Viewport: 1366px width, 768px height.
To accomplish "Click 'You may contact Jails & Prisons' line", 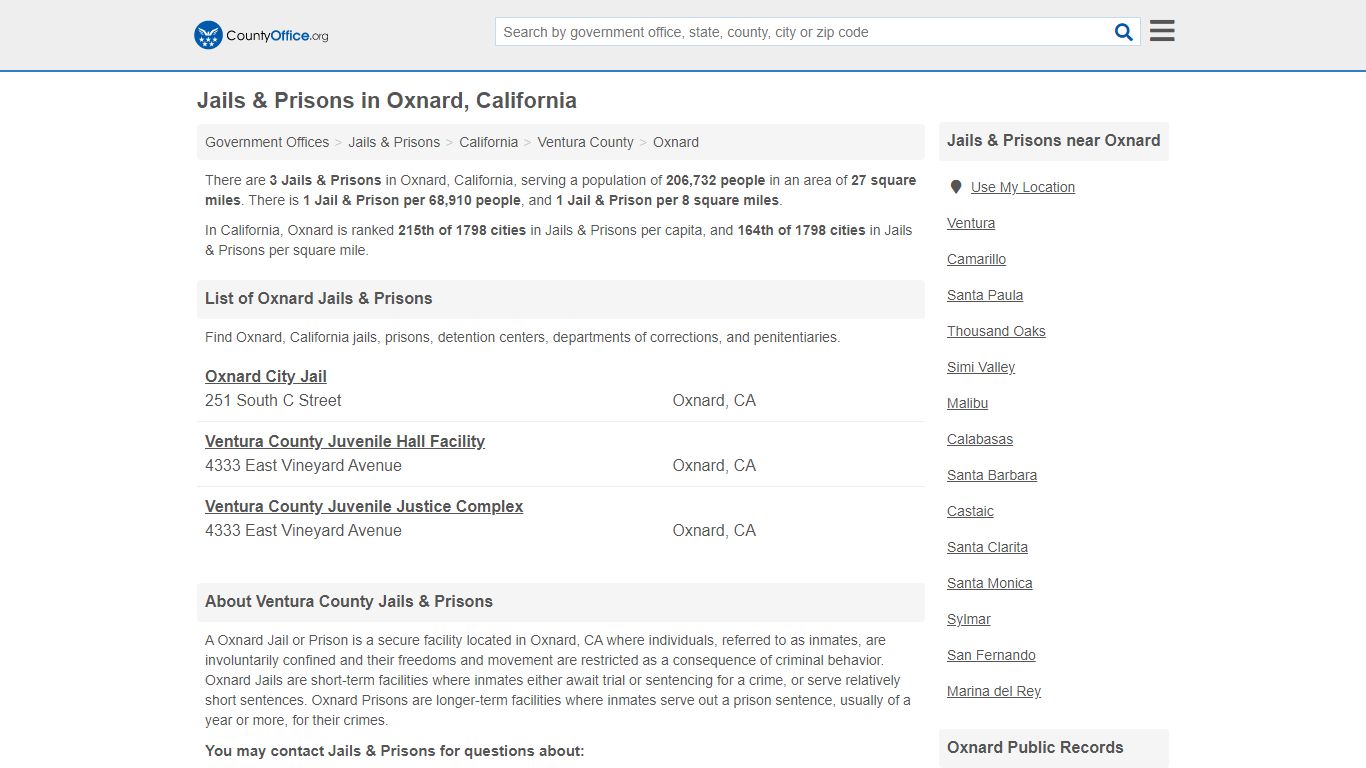I will tap(394, 750).
